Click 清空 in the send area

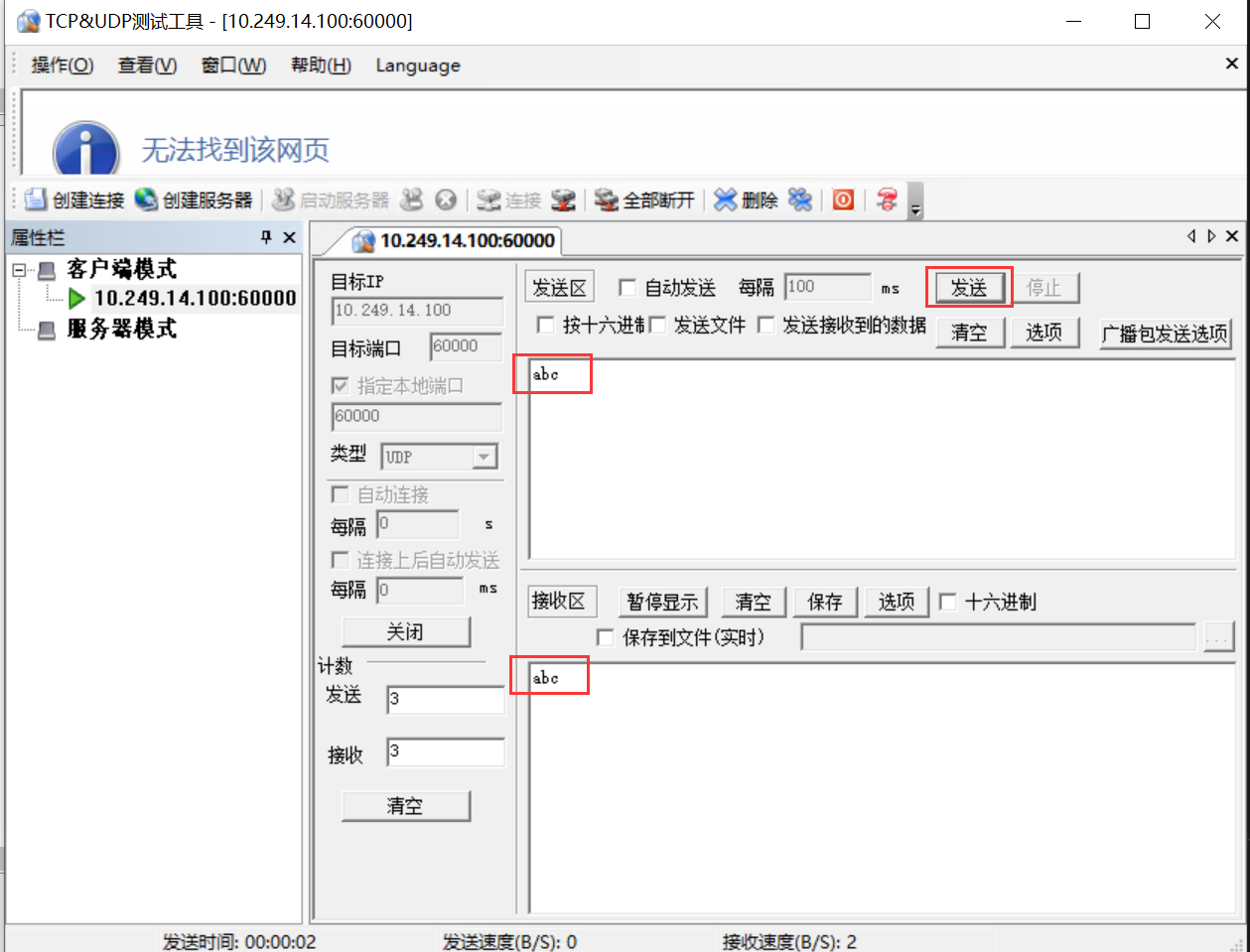click(x=970, y=332)
